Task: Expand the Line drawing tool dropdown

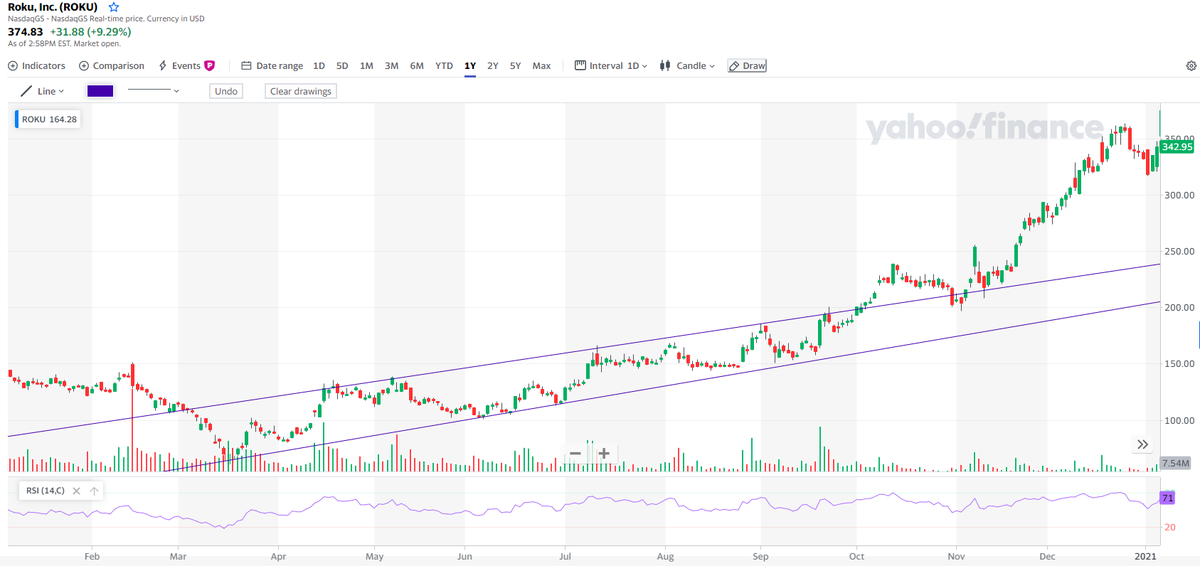Action: click(42, 91)
